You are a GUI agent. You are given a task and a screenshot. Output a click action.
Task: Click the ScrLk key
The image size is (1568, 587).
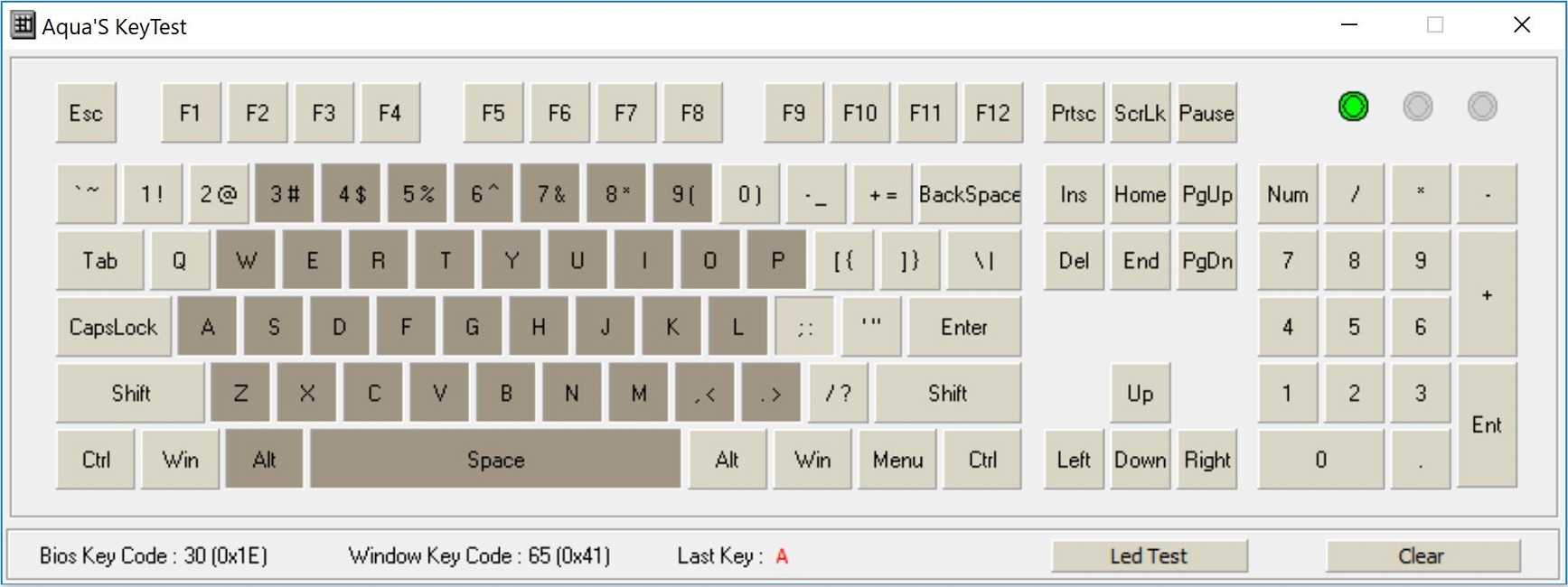(x=1140, y=113)
